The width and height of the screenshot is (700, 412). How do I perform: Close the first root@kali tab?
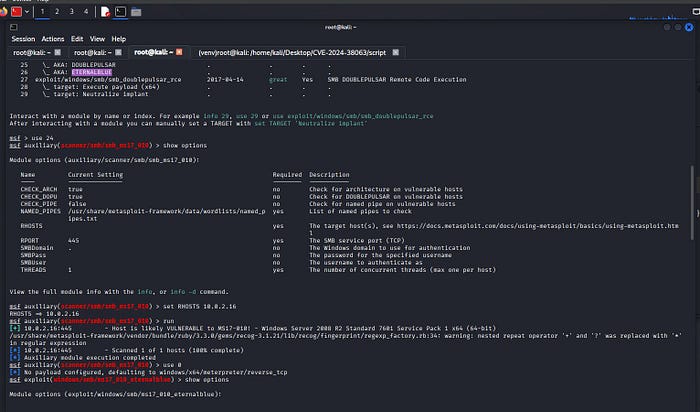pos(58,53)
